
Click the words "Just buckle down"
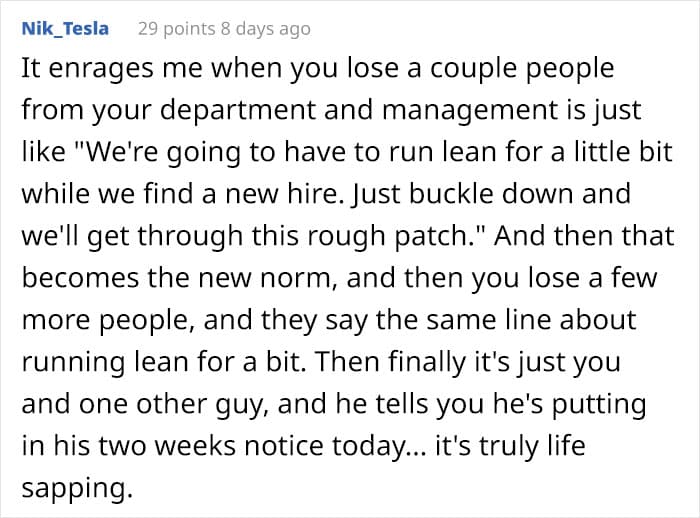pyautogui.click(x=461, y=194)
